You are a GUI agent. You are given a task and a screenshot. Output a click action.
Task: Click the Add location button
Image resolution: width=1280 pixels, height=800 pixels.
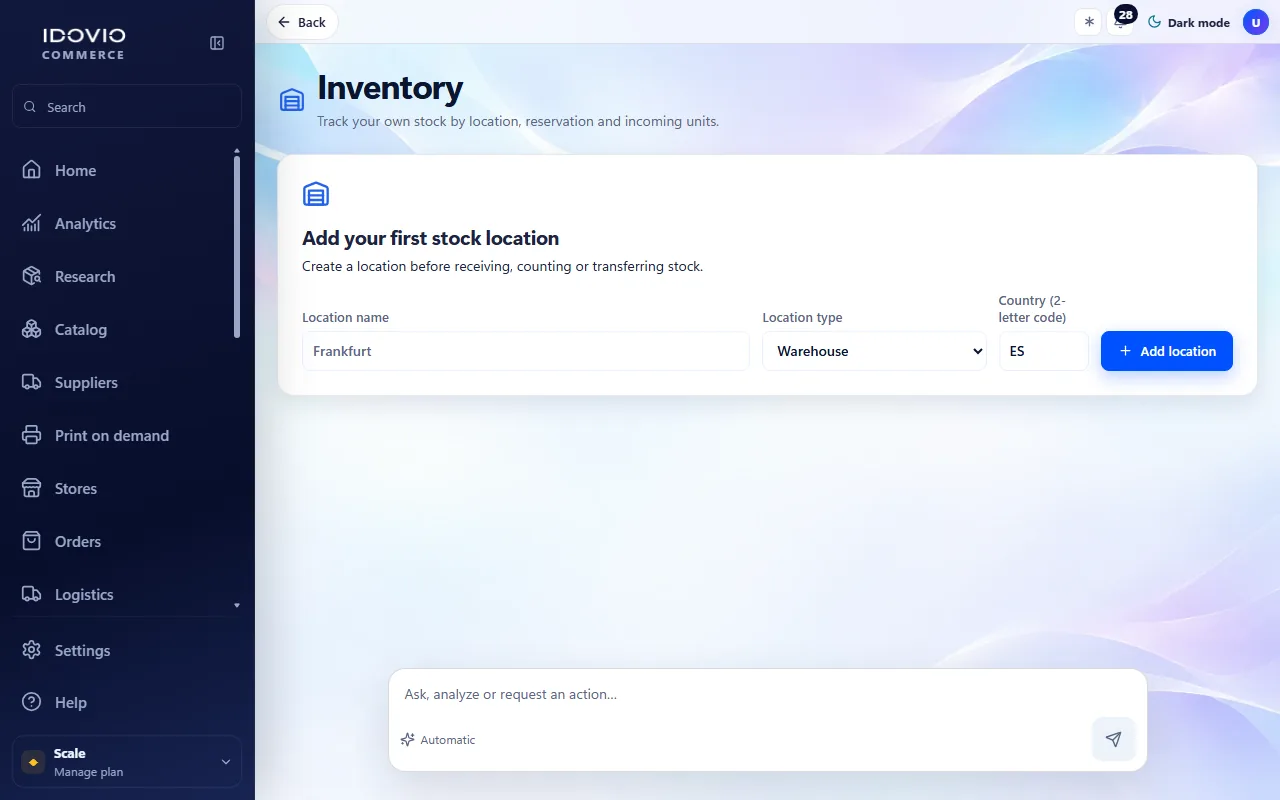coord(1167,351)
